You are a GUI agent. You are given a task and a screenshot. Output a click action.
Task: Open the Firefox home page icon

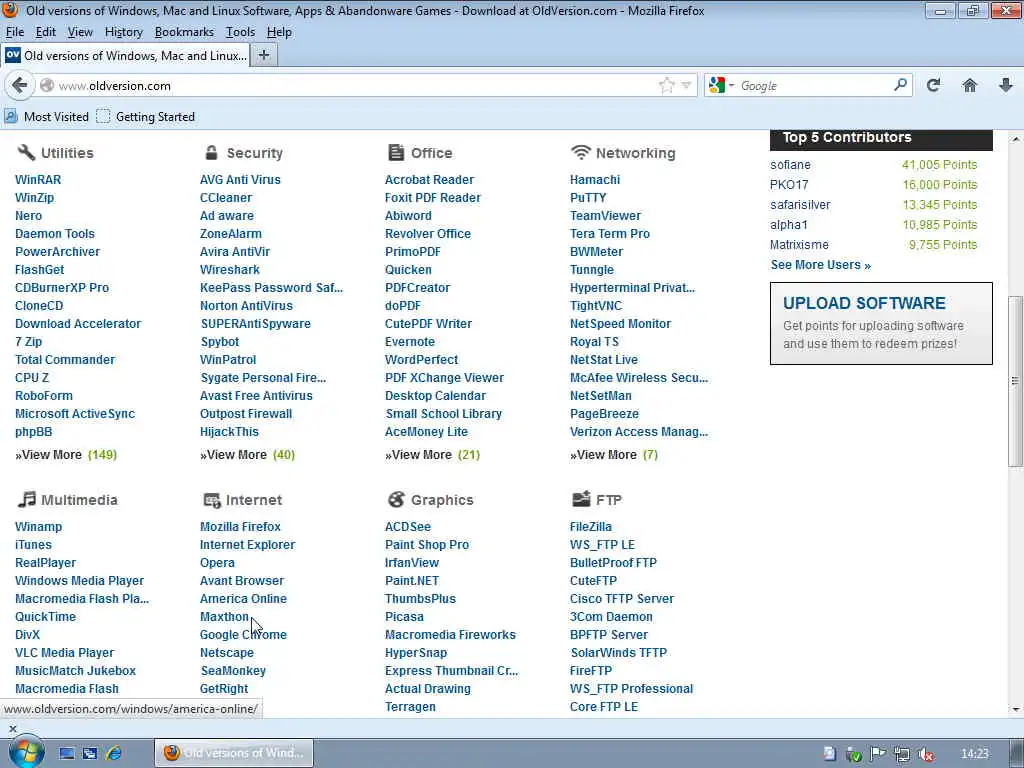click(970, 85)
